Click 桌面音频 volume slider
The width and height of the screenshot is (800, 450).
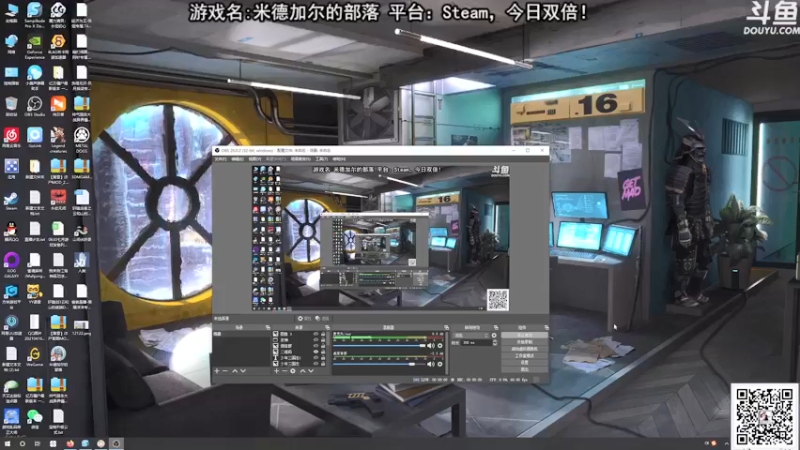pyautogui.click(x=380, y=364)
